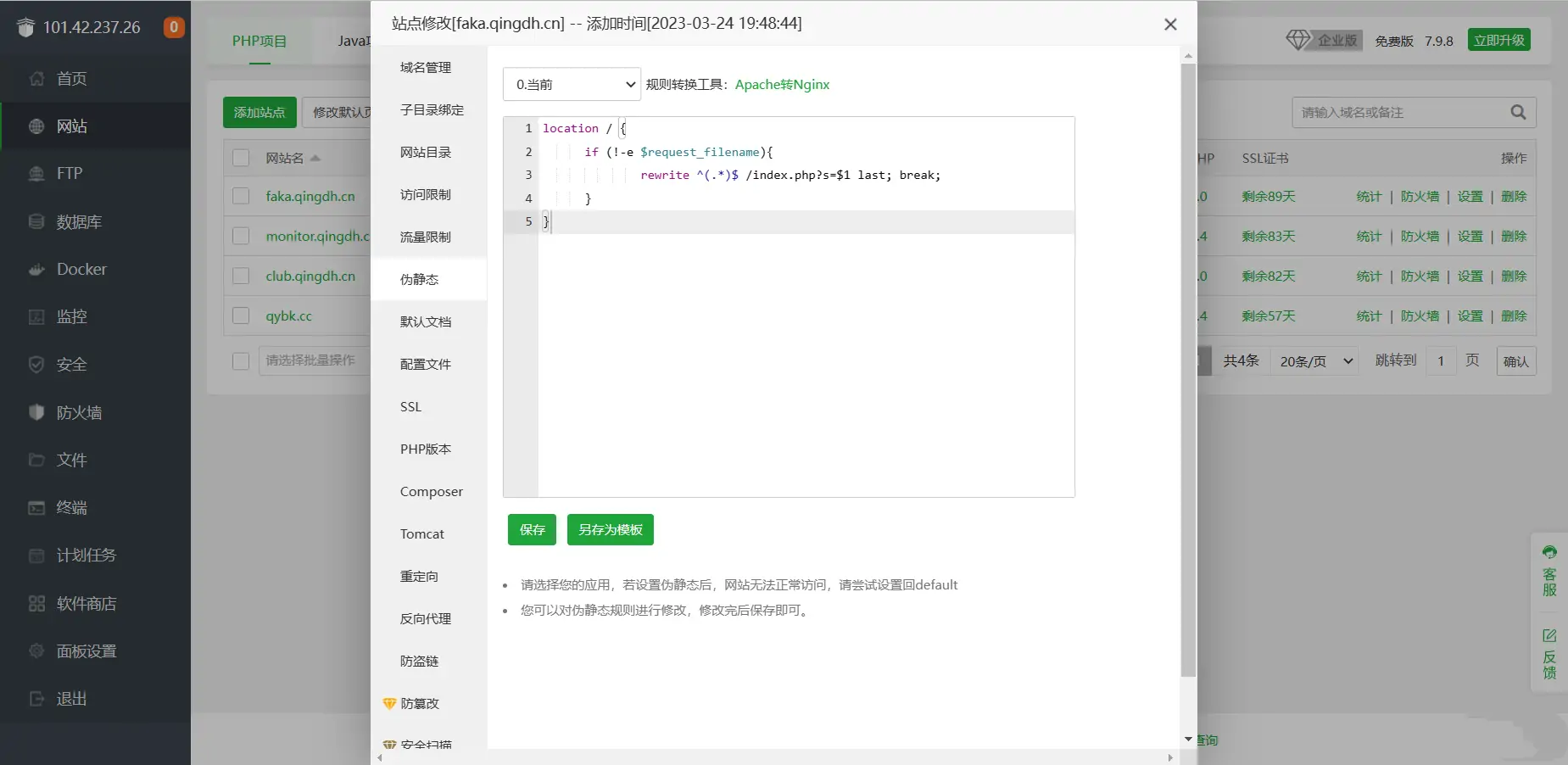Click the 网站名 sort arrow icon

(x=315, y=158)
